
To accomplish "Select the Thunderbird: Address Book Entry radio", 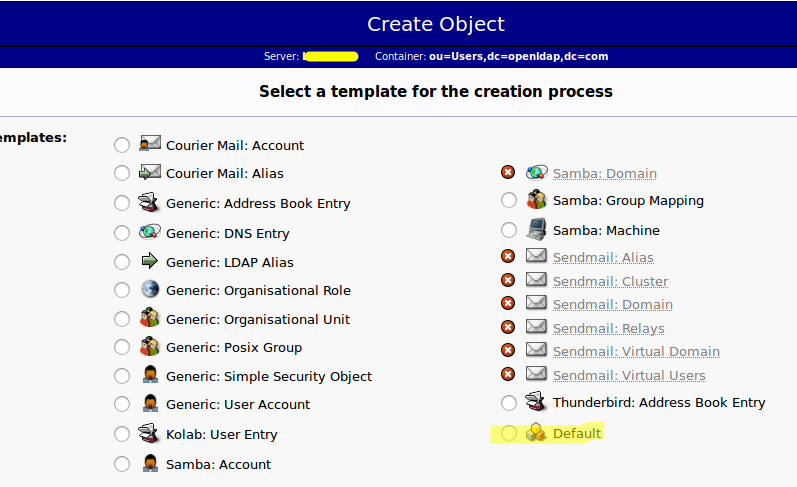I will pos(509,403).
